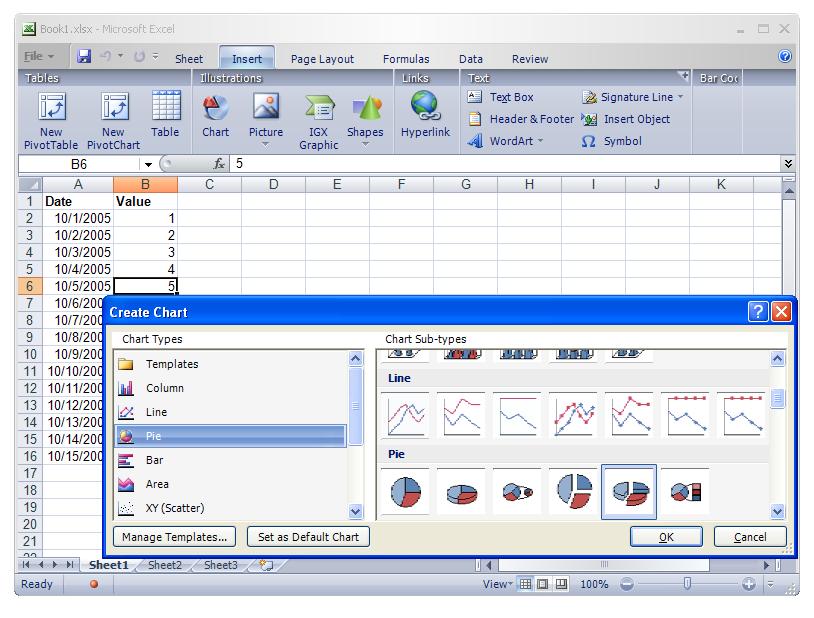The image size is (814, 618).
Task: Undo the last action
Action: tap(106, 56)
